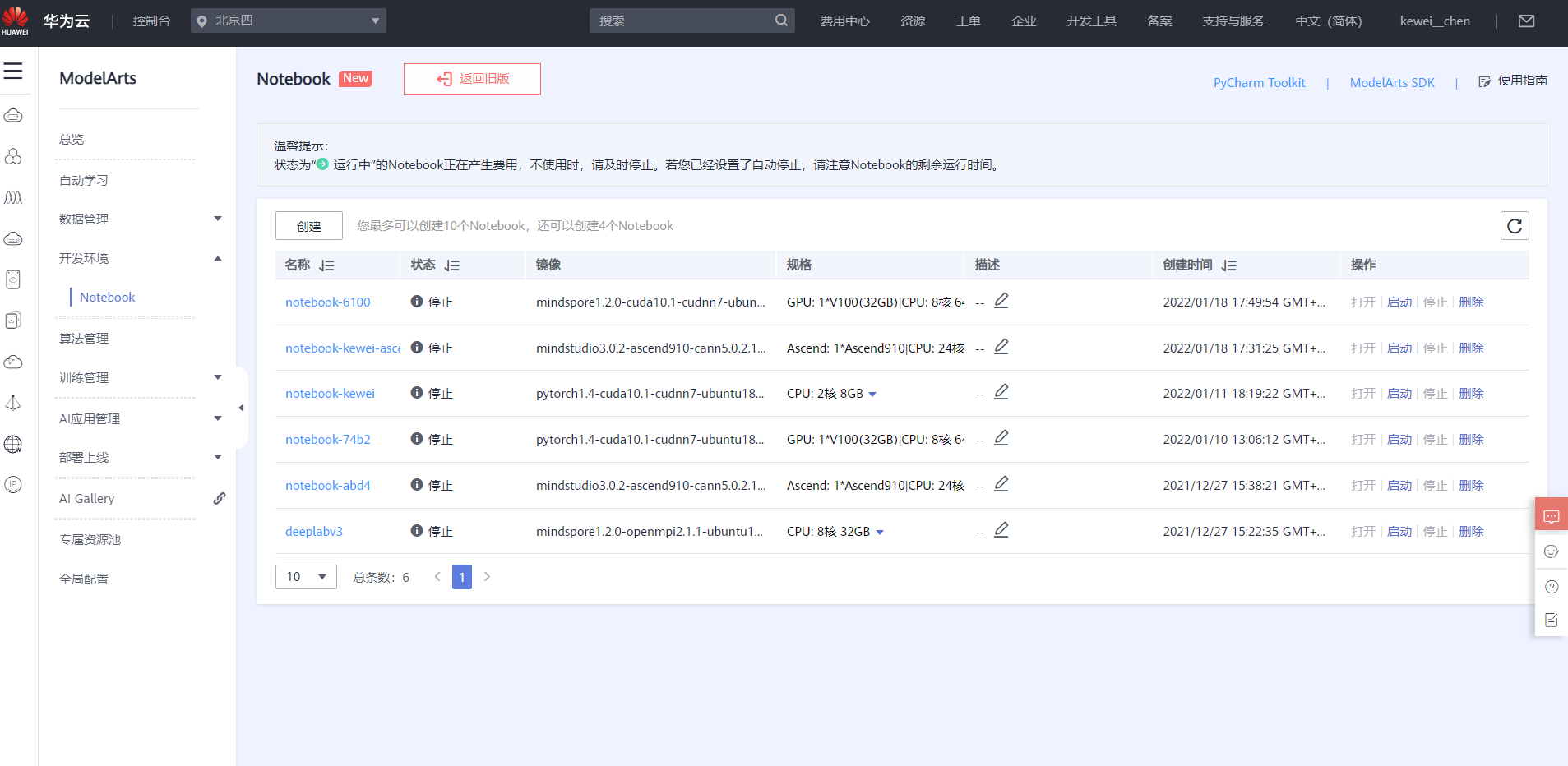Open the 北京四 region dropdown
The image size is (1568, 766).
289,21
